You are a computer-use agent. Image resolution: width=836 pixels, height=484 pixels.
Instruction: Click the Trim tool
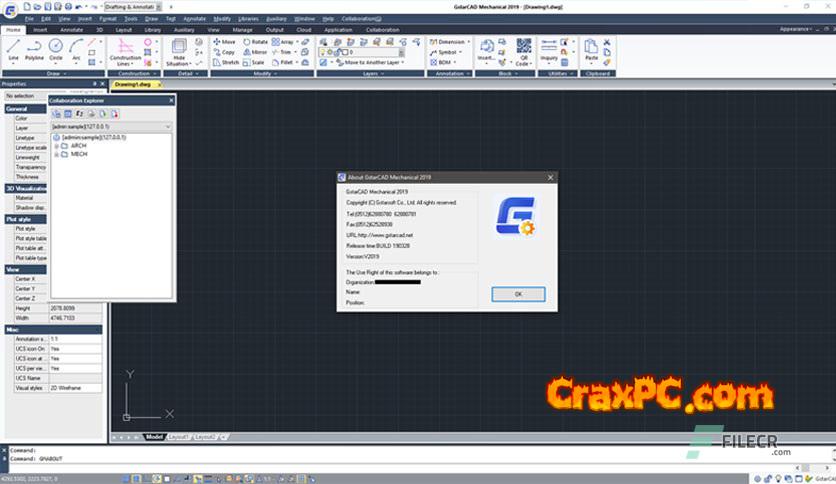(x=282, y=52)
